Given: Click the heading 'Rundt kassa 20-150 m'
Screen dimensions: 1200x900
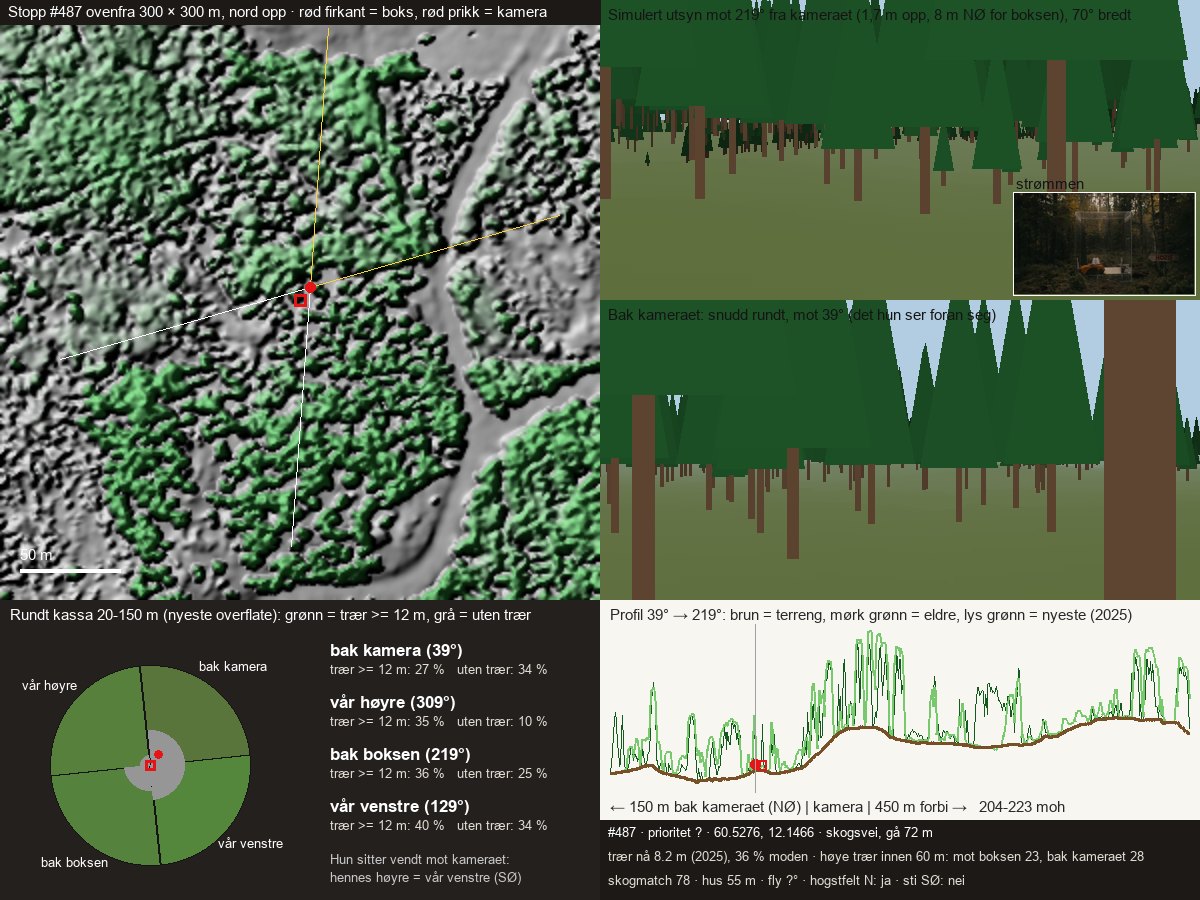Looking at the screenshot, I should coord(83,615).
